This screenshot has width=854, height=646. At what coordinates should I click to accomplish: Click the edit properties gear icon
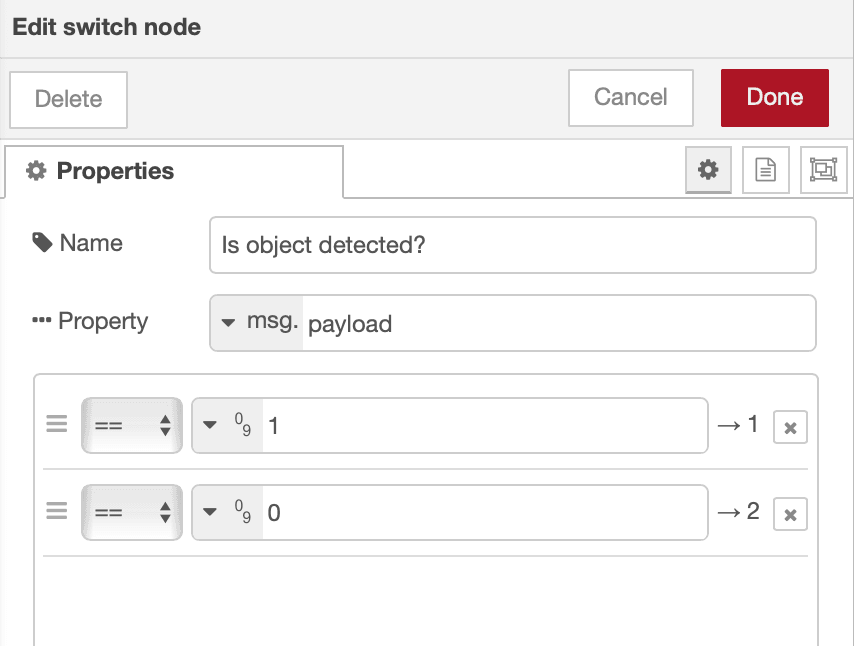pos(708,170)
